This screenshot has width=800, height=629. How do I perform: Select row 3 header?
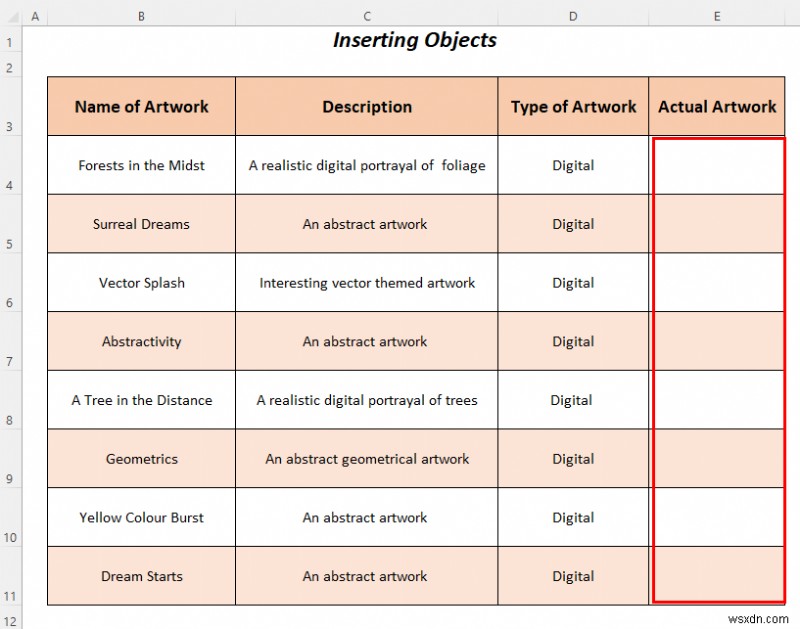click(x=10, y=106)
